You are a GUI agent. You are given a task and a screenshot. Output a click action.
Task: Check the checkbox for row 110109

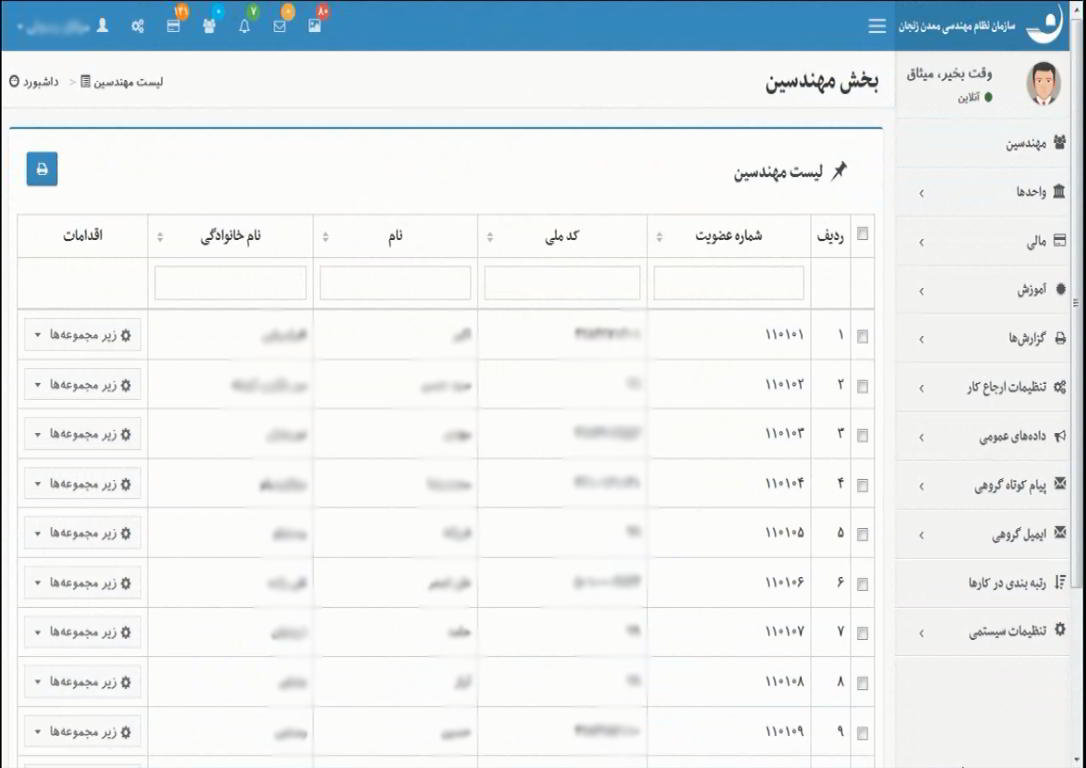[x=862, y=733]
